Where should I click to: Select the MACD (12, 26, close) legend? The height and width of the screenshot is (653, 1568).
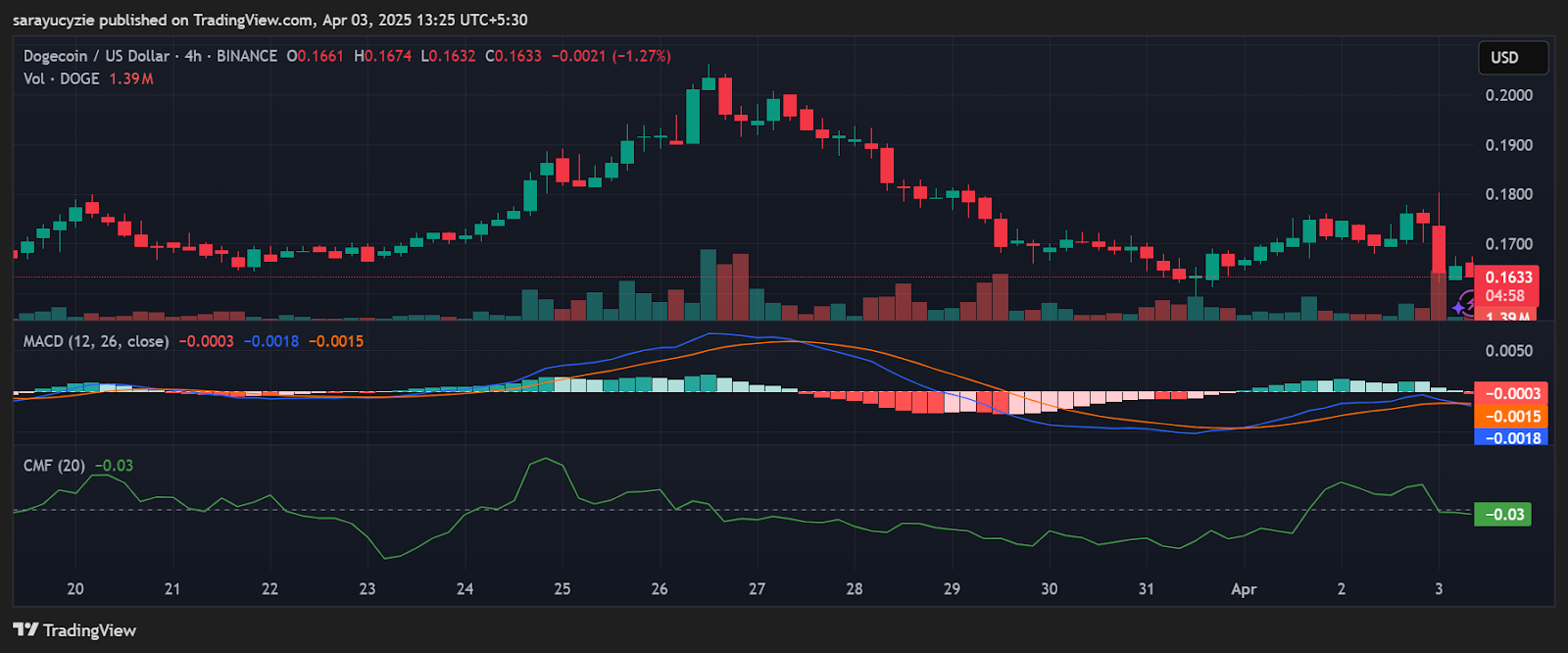tap(96, 341)
